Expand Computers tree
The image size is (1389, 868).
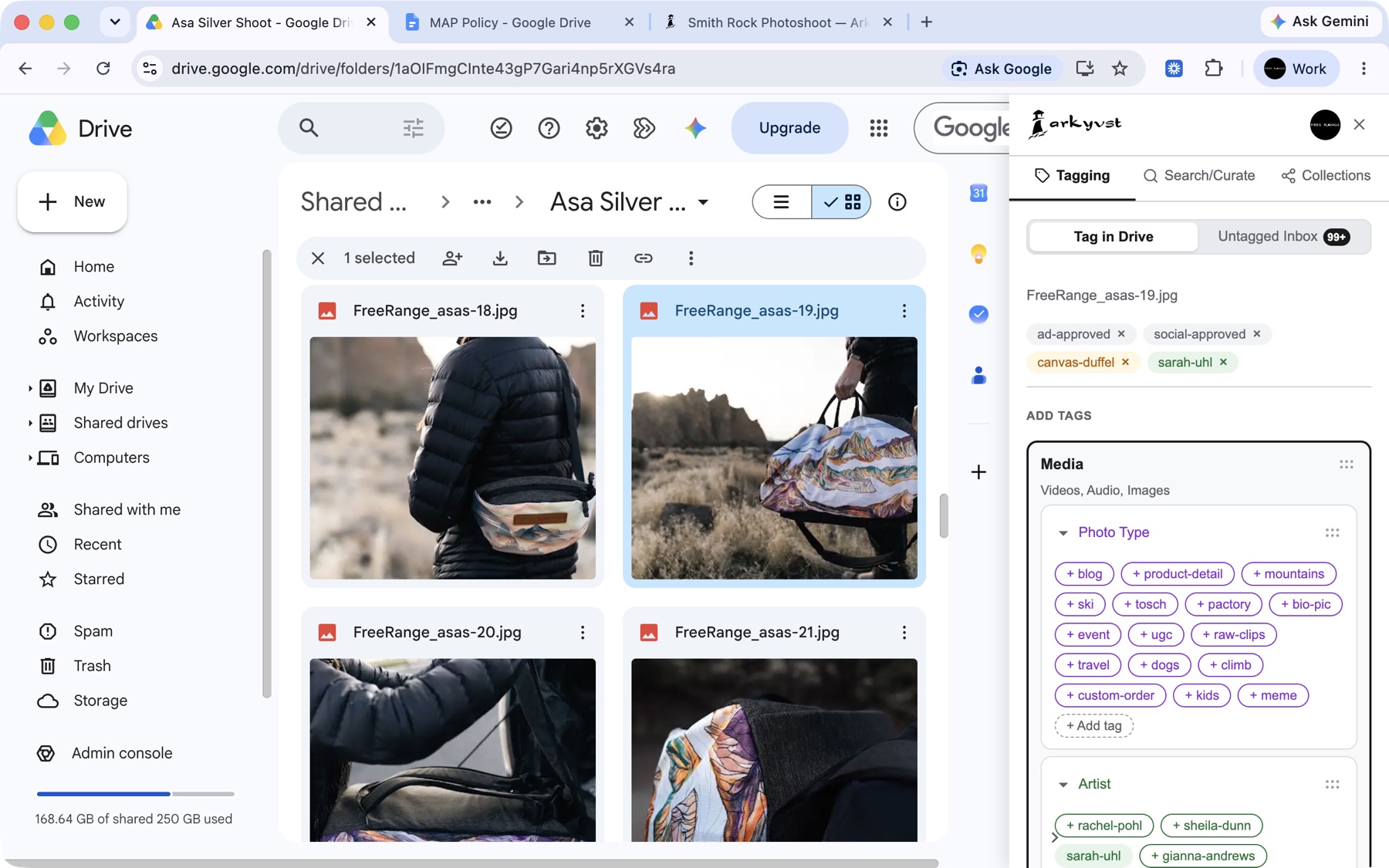click(x=29, y=458)
